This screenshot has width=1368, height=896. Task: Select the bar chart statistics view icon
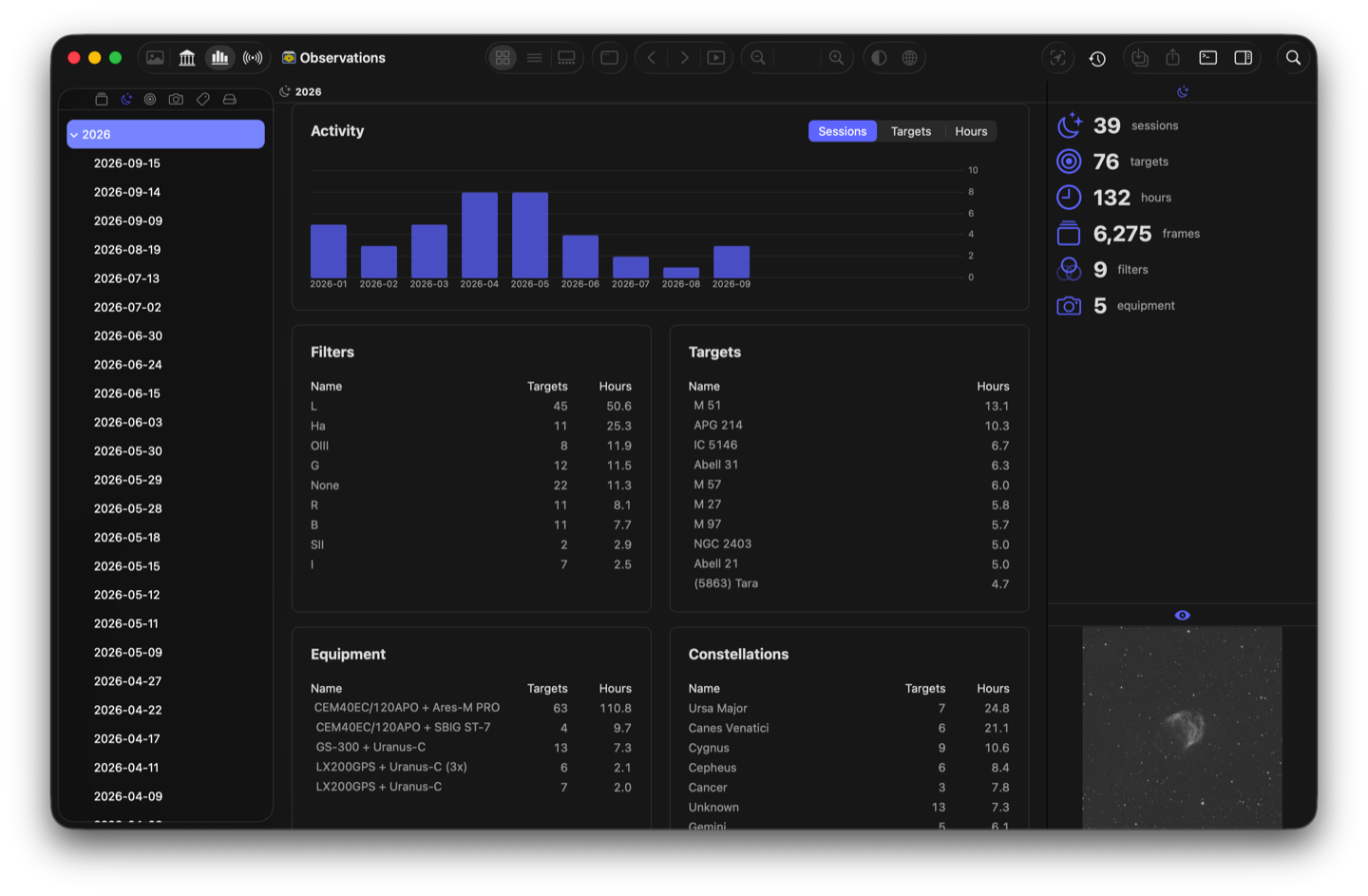[219, 58]
